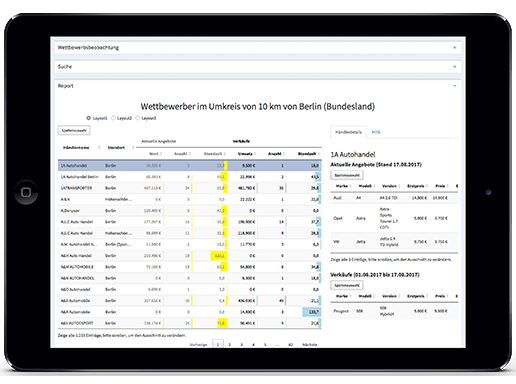Open the Händlerdetails tab
The height and width of the screenshot is (384, 516).
(x=348, y=132)
